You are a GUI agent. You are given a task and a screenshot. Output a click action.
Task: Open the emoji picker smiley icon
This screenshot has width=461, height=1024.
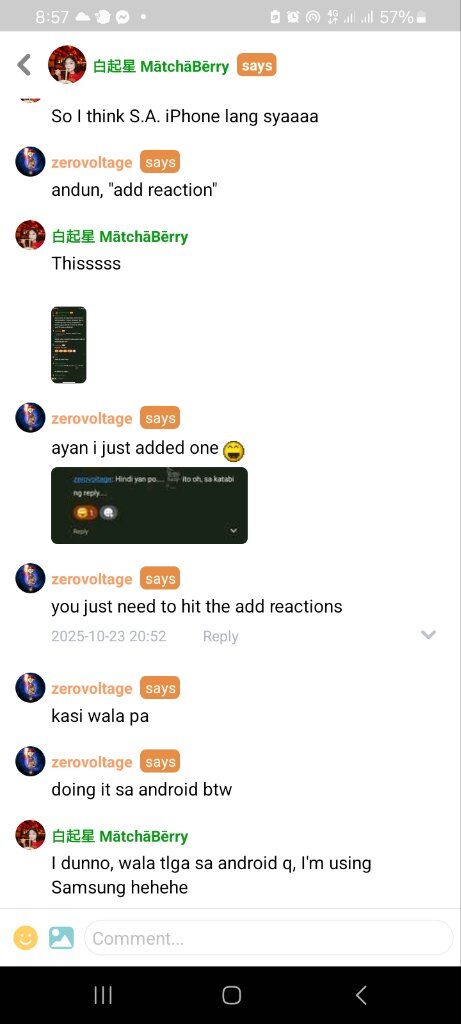coord(25,938)
